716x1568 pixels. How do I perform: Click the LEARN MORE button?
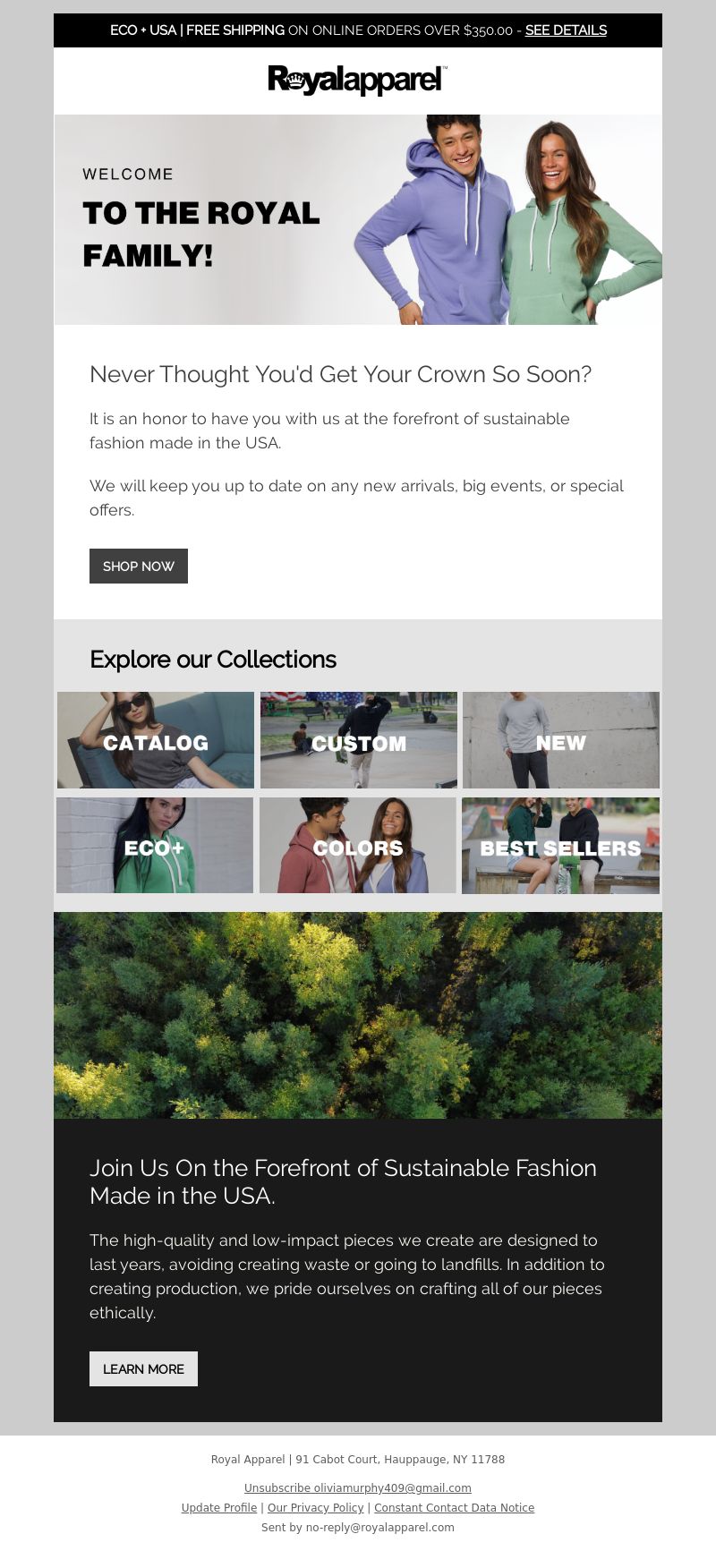(143, 1368)
